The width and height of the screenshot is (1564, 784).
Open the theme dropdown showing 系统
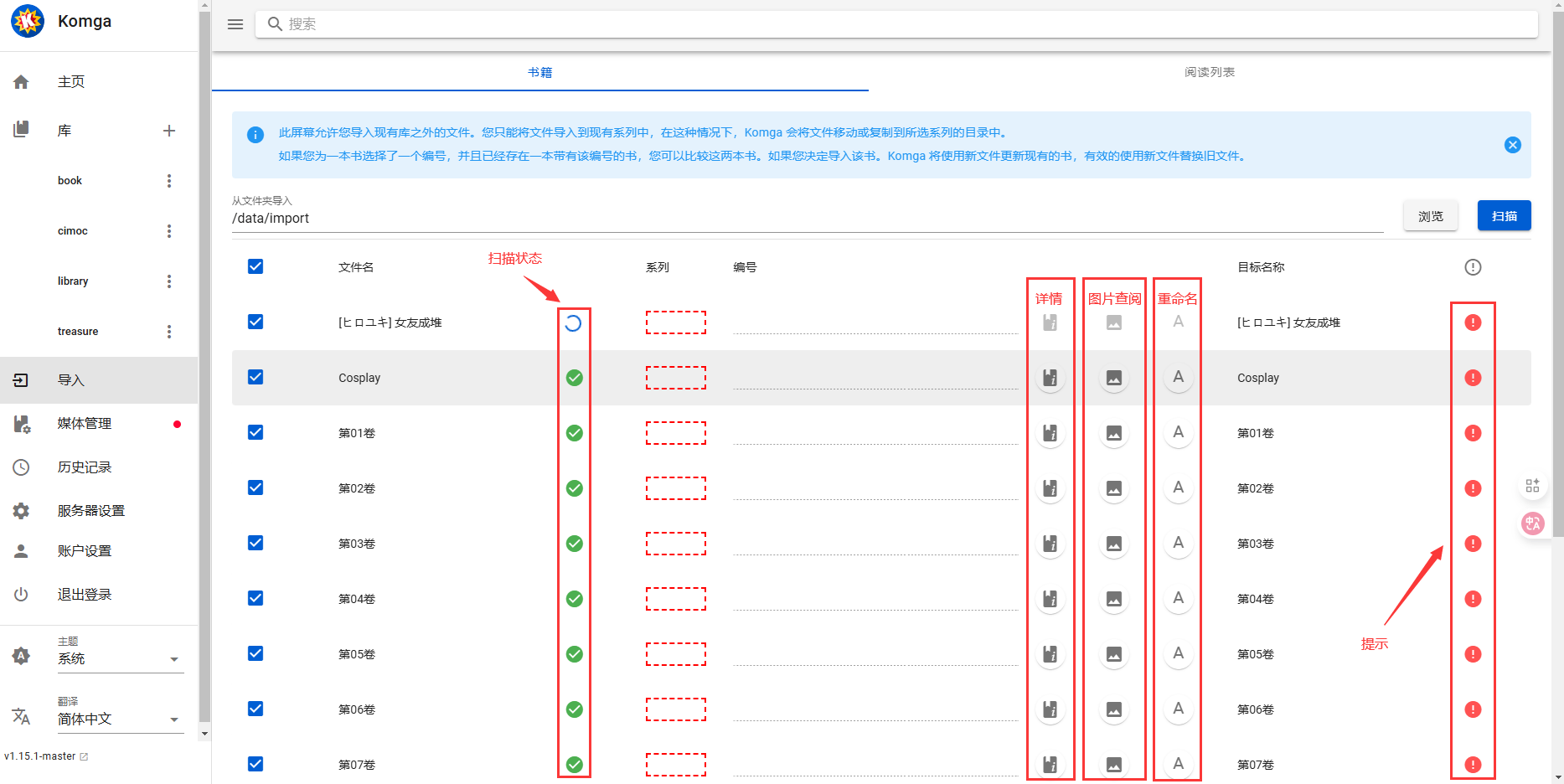point(118,659)
